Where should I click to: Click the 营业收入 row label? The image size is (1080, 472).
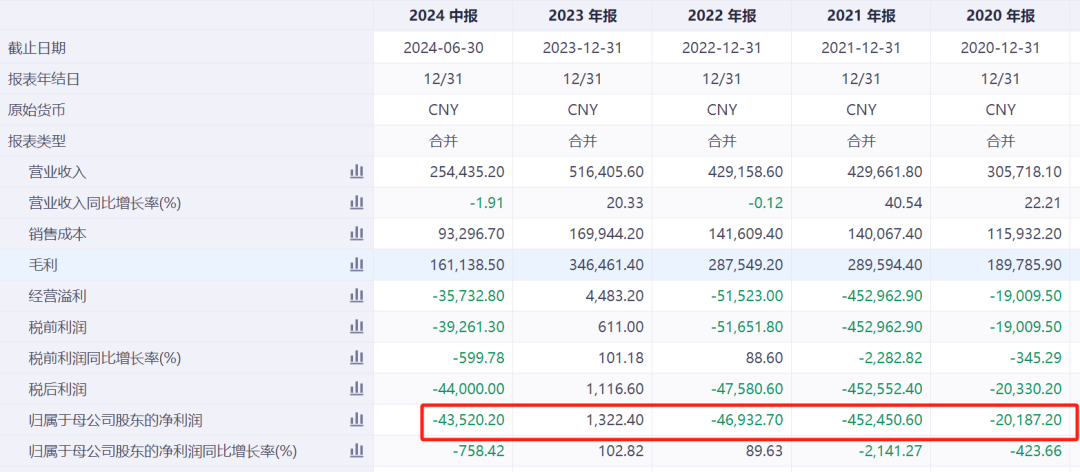coord(57,172)
